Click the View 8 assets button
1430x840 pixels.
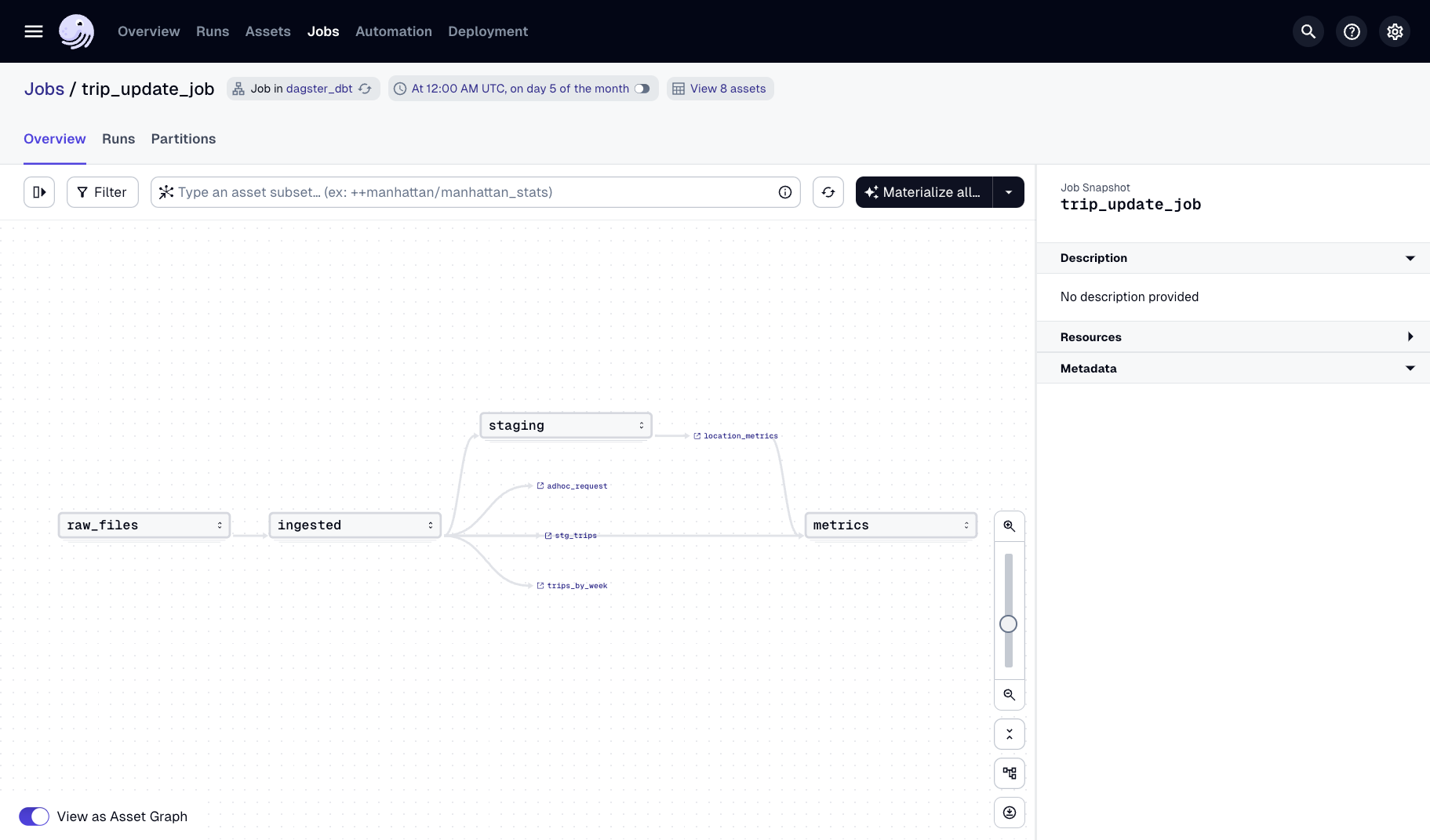720,89
